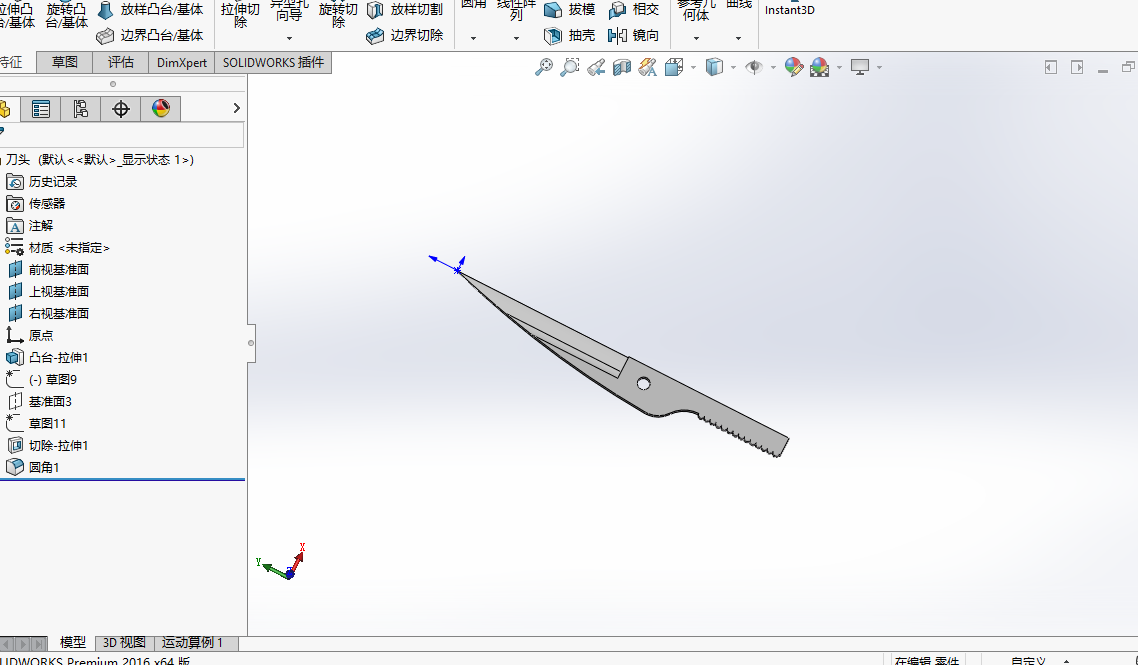Select Boundary Boss/Base 边界凸台/基体
Viewport: 1138px width, 665px height.
[150, 35]
